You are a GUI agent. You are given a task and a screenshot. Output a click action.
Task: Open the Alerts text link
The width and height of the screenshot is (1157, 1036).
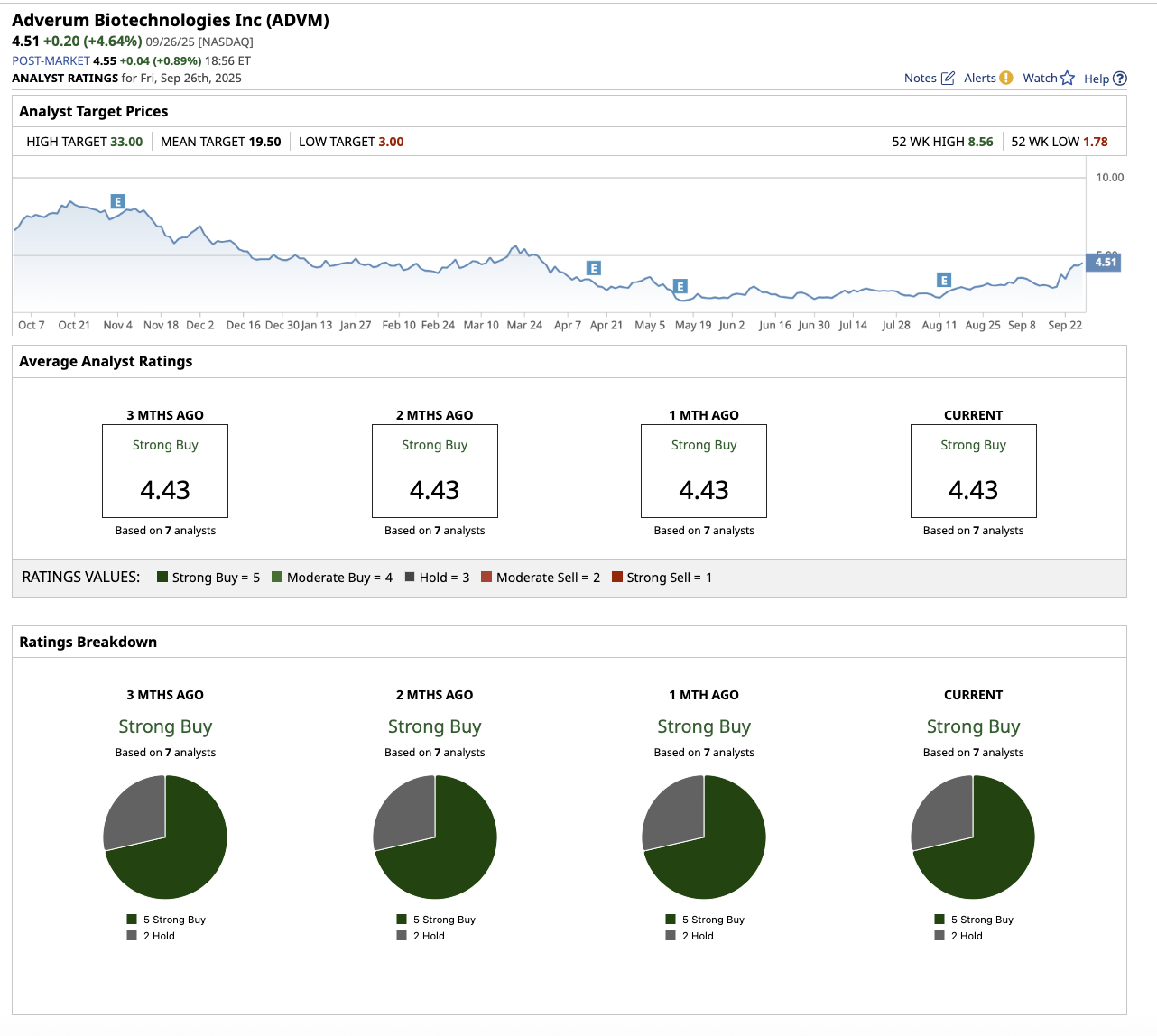[979, 79]
